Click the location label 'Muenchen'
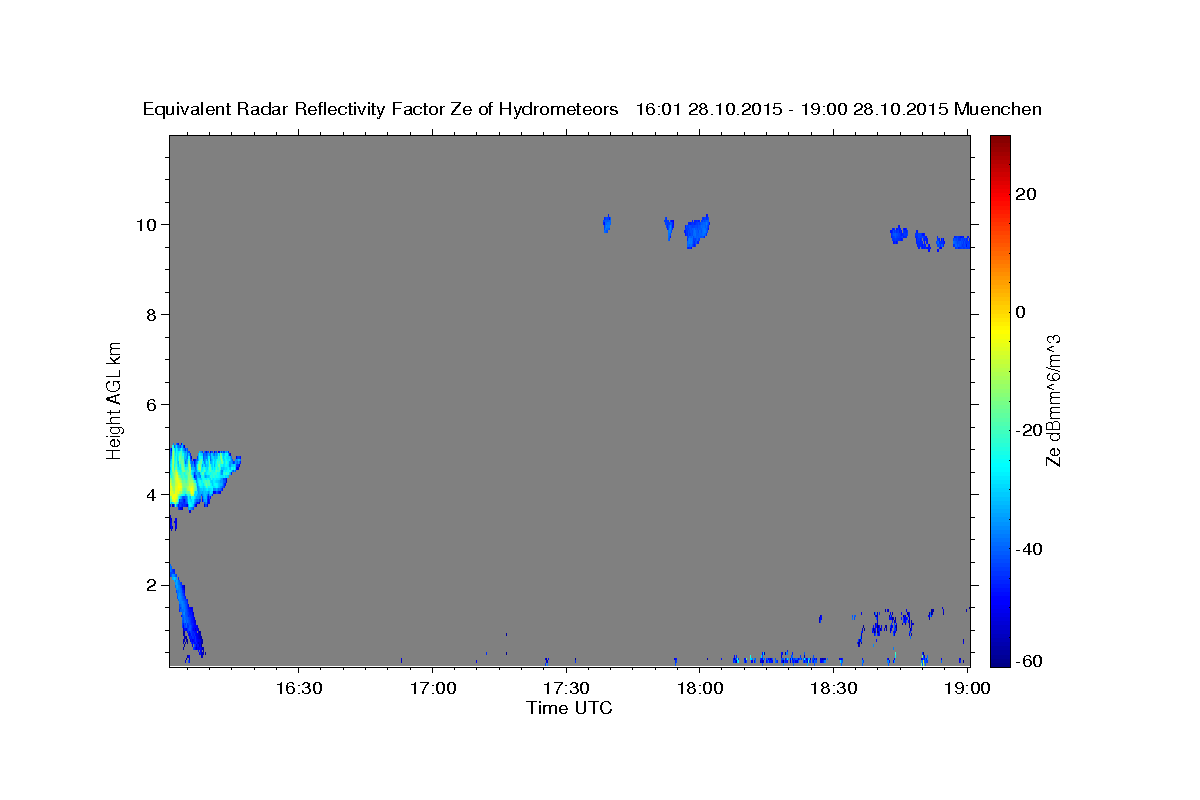 999,110
